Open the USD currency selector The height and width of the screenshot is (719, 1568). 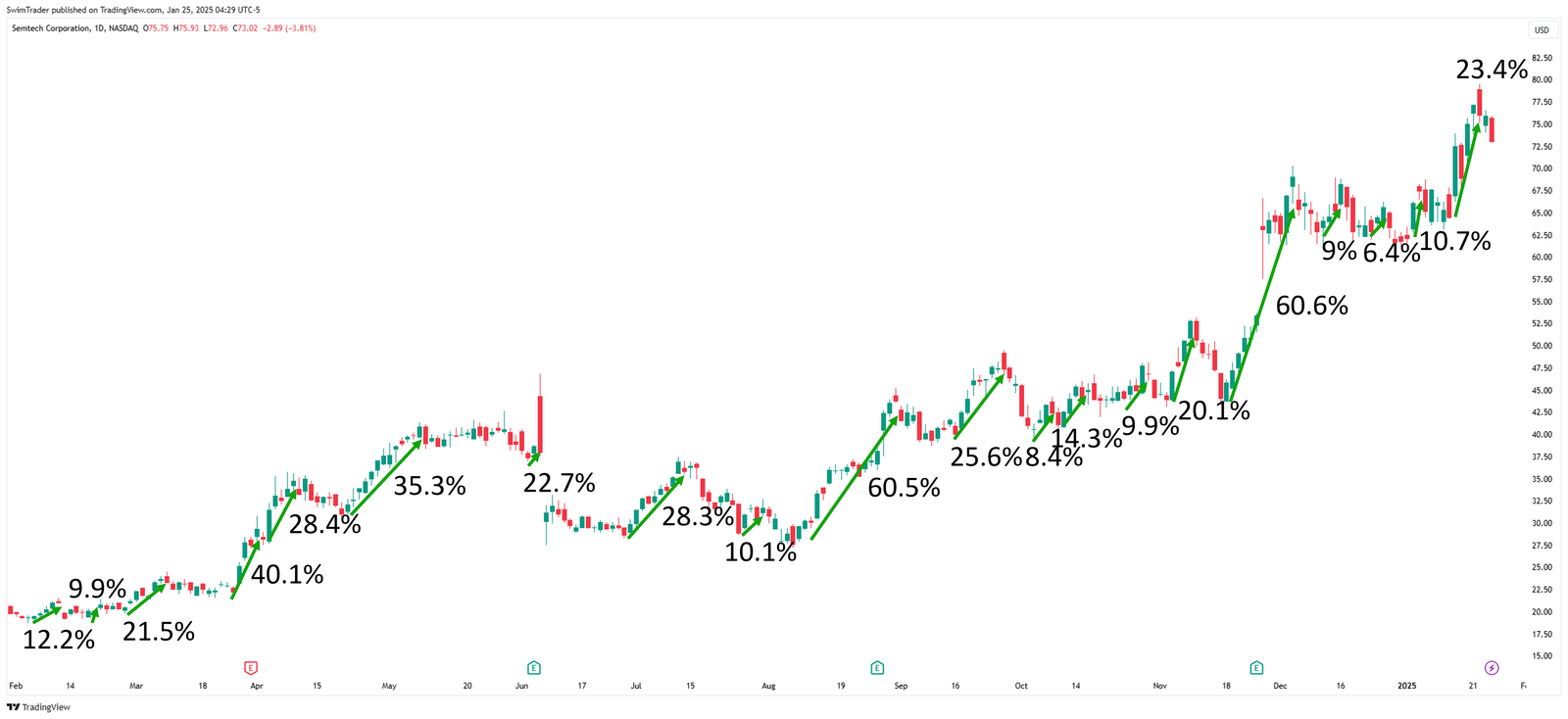tap(1542, 30)
